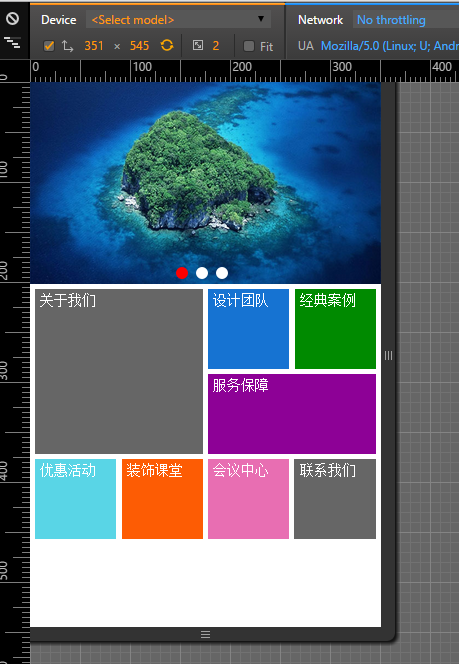Select the red first carousel dot

[x=182, y=273]
